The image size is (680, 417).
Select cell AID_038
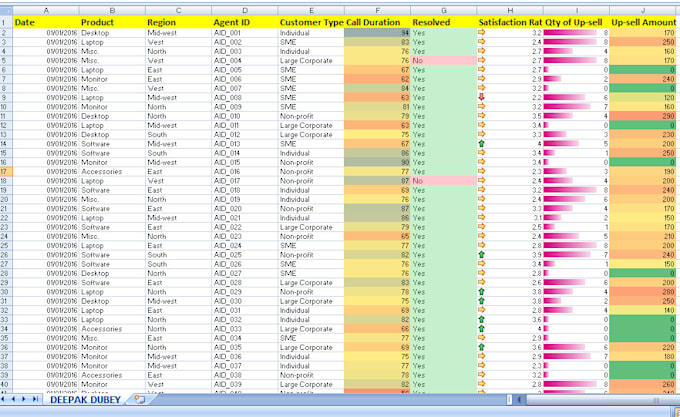point(245,375)
